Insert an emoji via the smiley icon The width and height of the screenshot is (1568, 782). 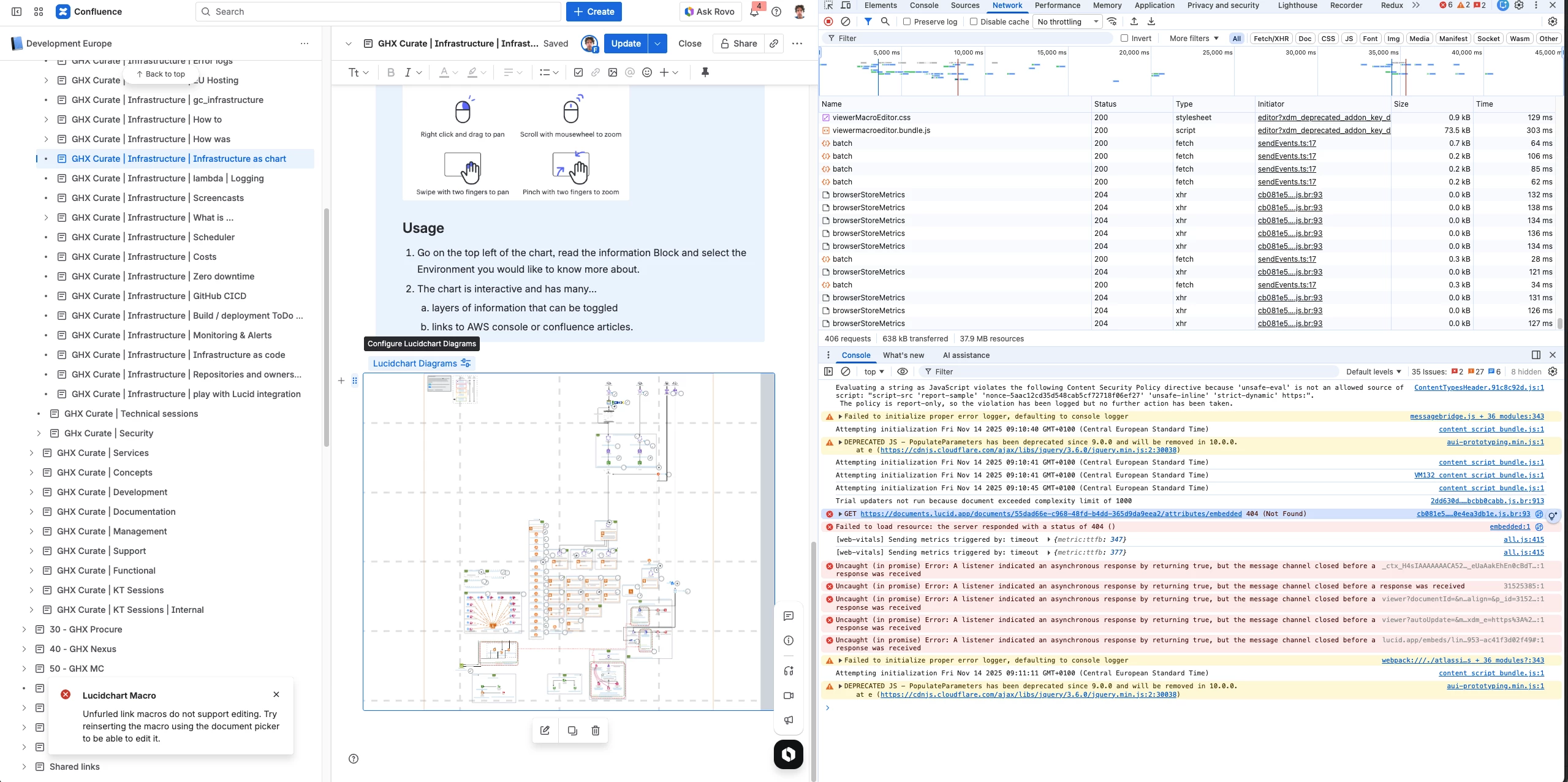(x=647, y=72)
